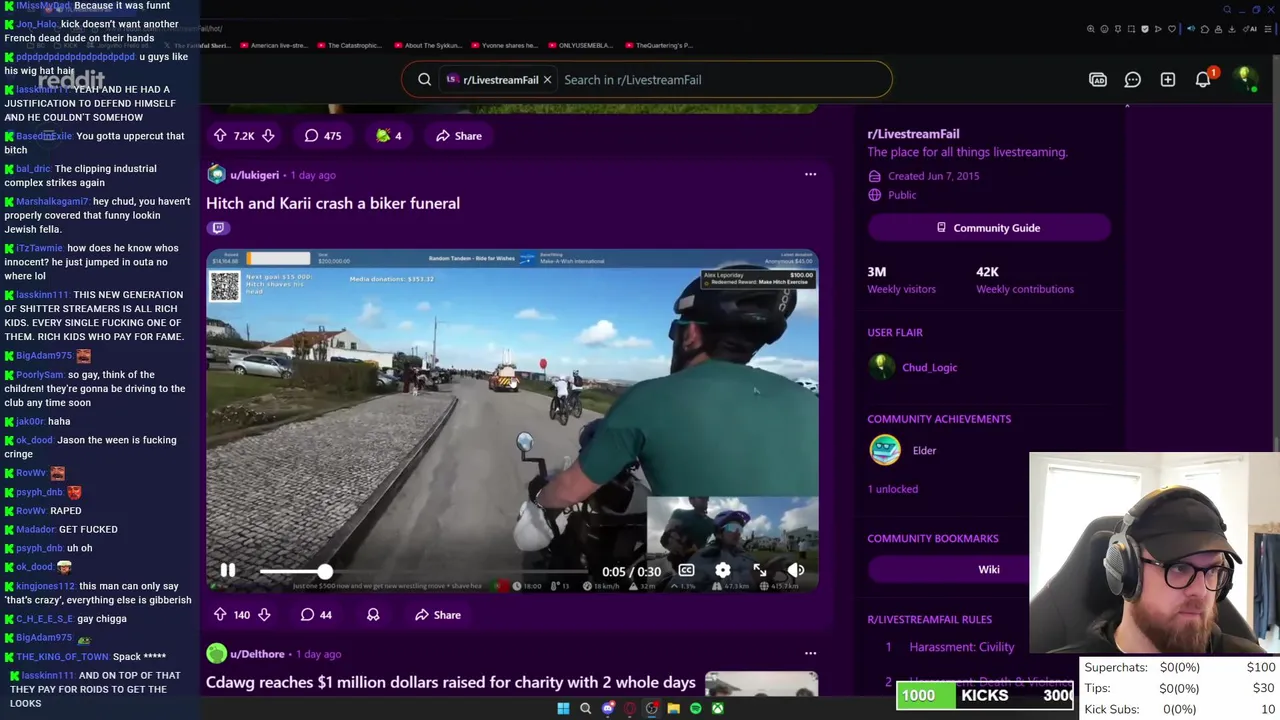Remove the r/LivestreamFail search filter chip
Screen dimensions: 1280x720
[547, 80]
